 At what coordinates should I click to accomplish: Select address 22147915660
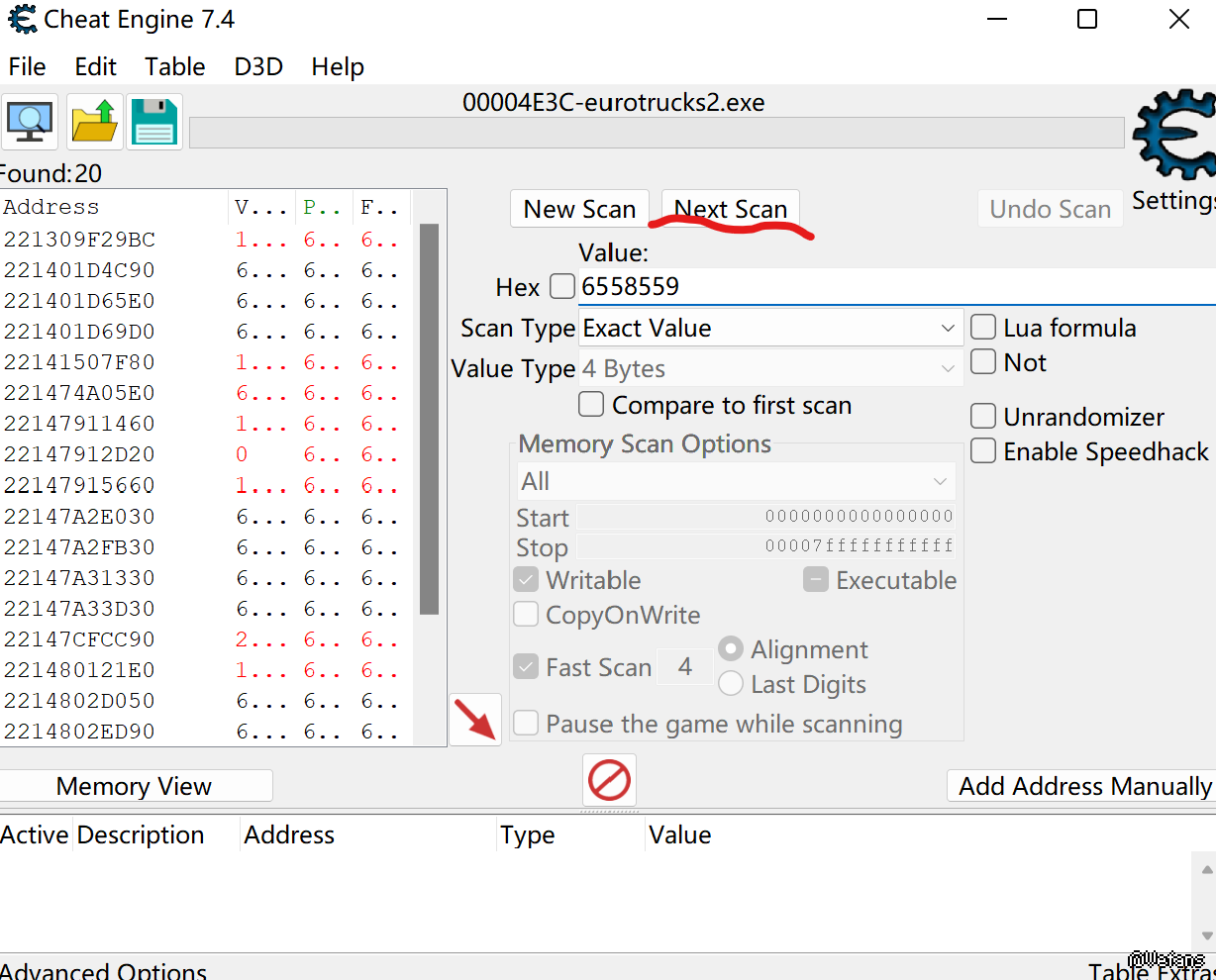79,485
